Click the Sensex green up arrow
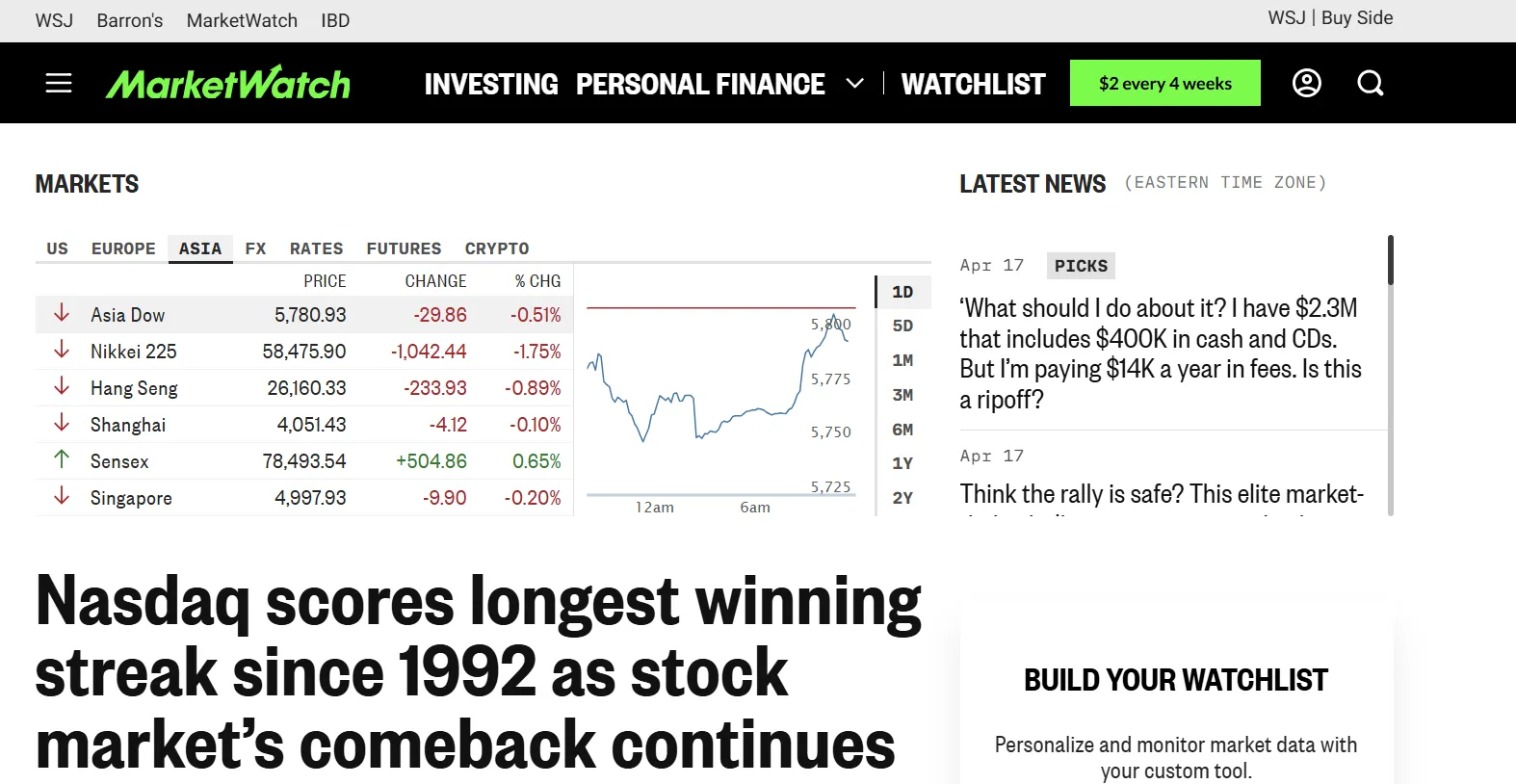Screen dimensions: 1516x784 pyautogui.click(x=62, y=460)
